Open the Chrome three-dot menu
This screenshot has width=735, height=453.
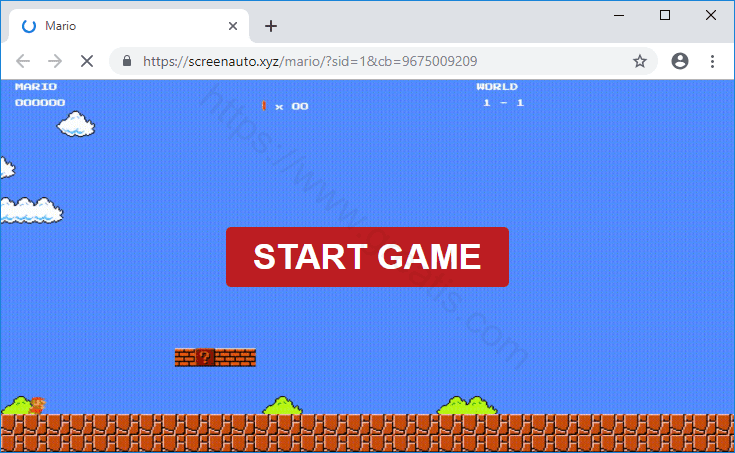pos(713,61)
